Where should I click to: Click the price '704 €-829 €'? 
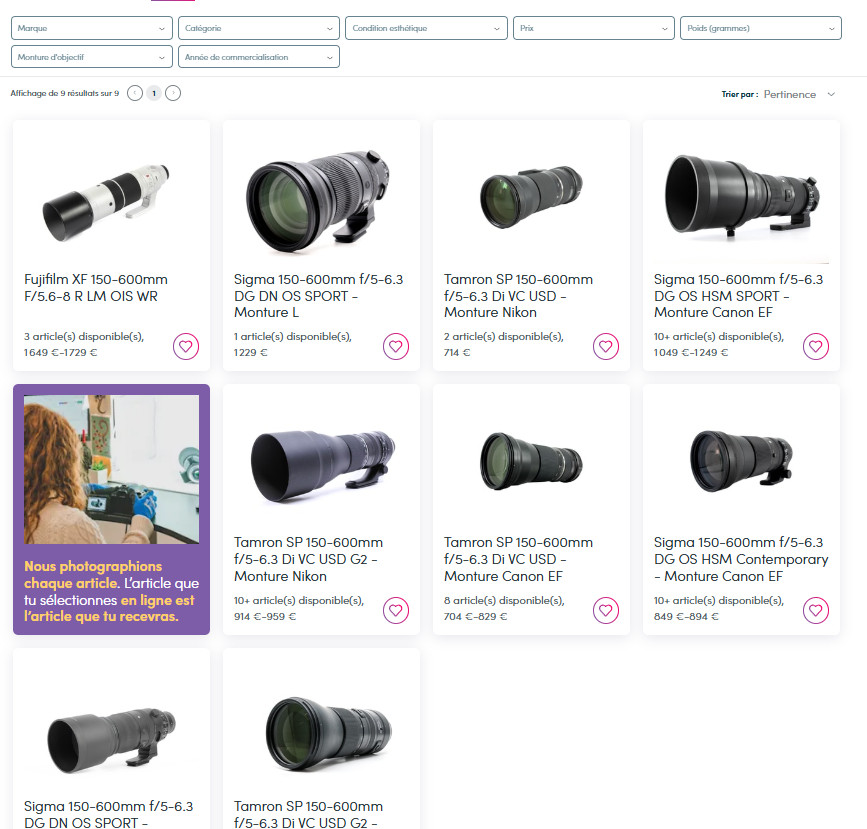point(476,616)
